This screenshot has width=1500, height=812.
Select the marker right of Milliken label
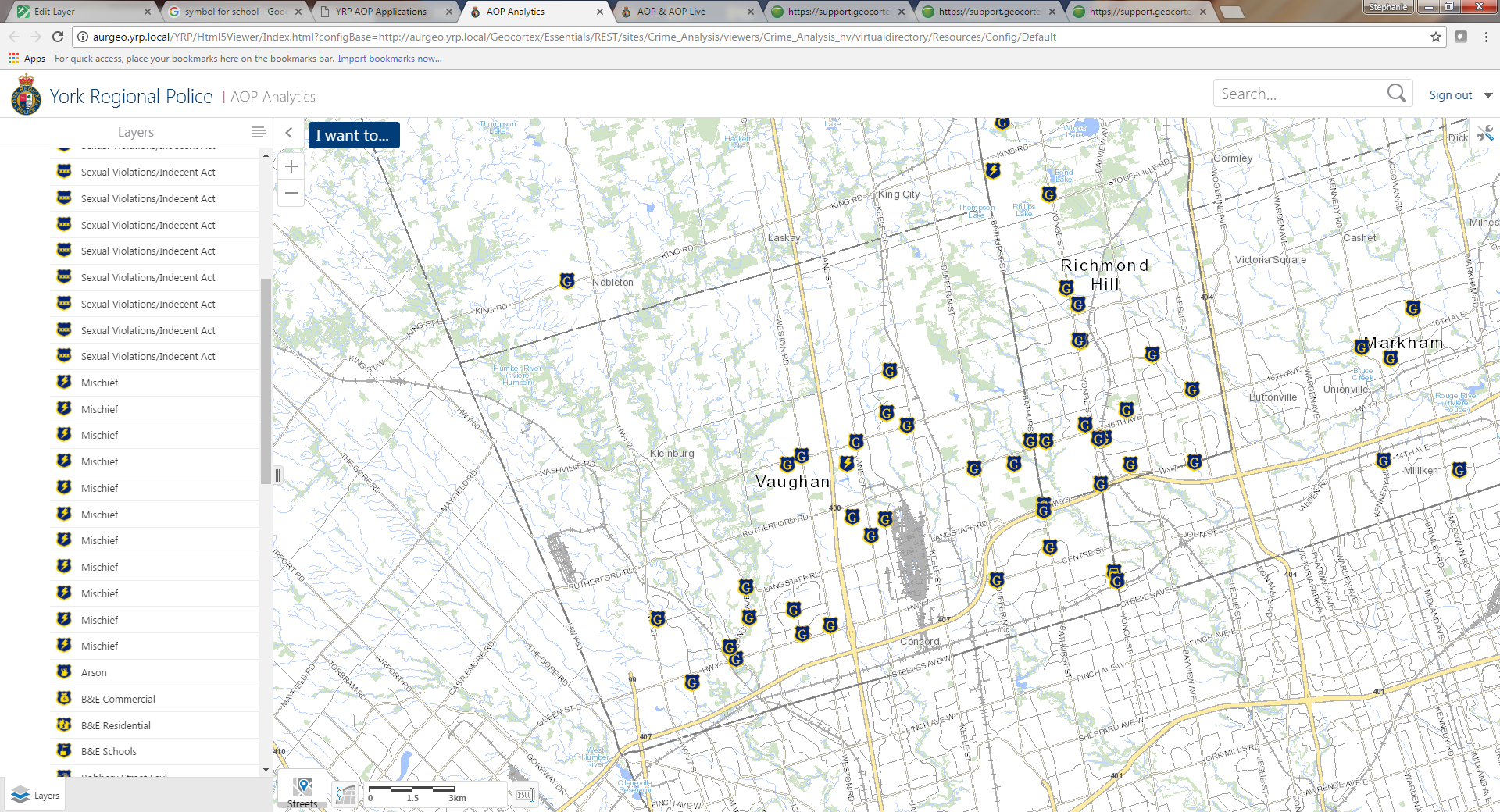click(1459, 470)
